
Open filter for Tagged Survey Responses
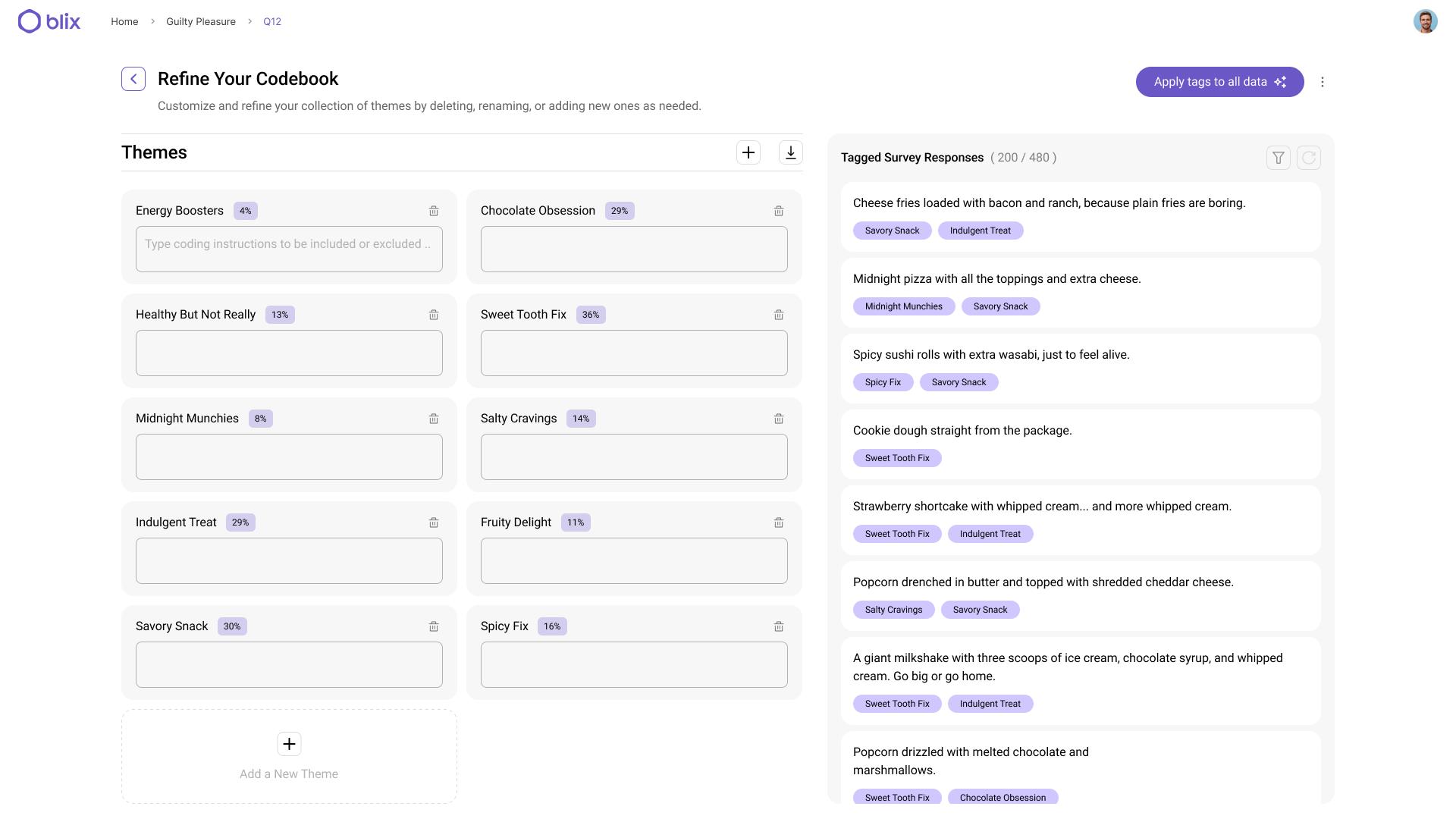(x=1279, y=158)
